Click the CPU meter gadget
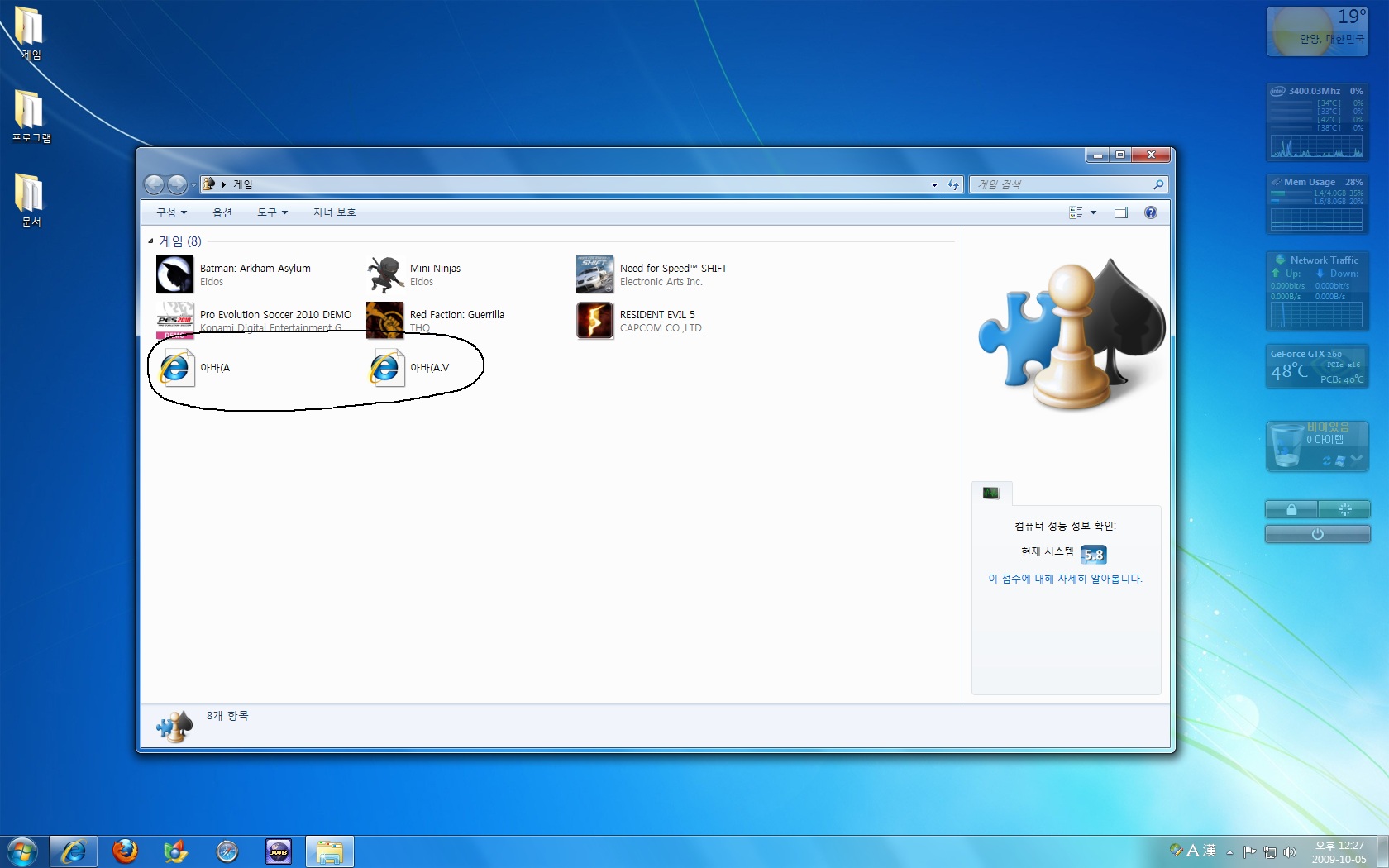 (1317, 122)
